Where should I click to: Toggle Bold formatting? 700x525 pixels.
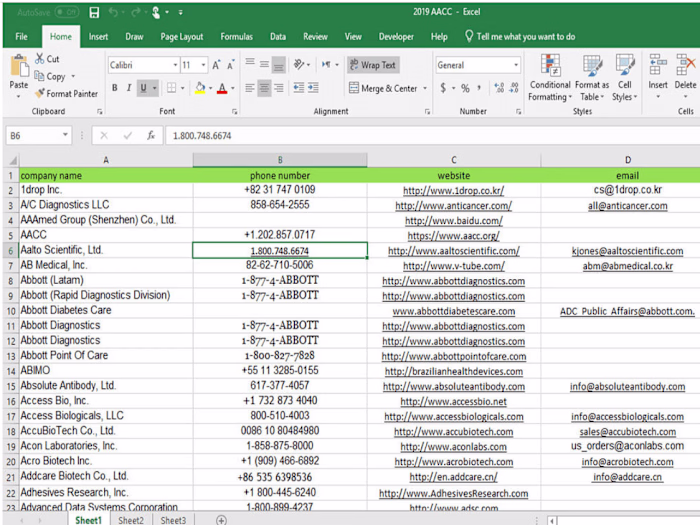tap(115, 88)
